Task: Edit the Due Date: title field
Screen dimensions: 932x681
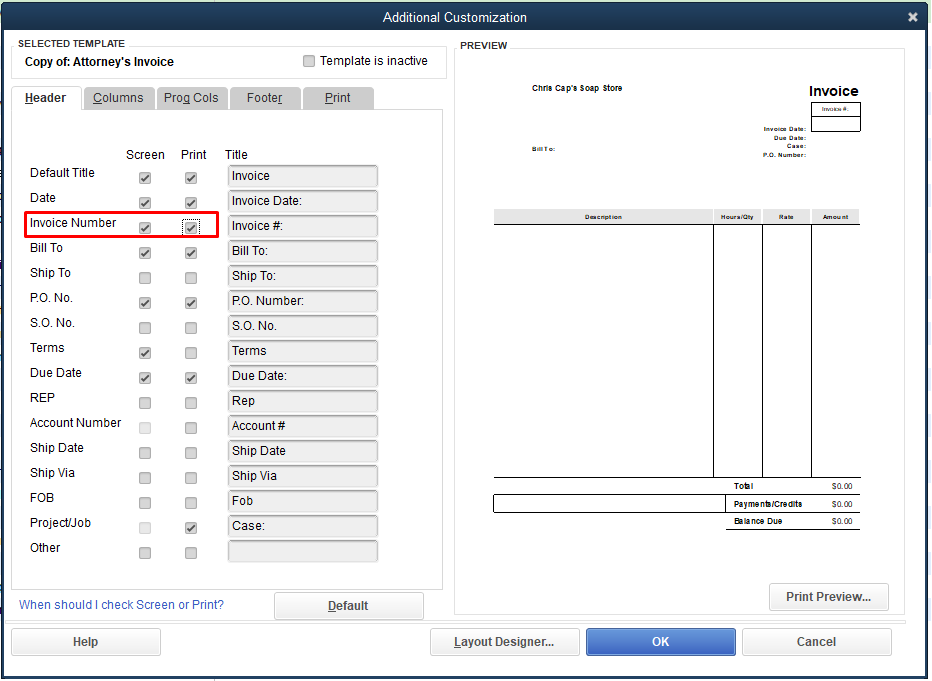Action: [x=303, y=376]
